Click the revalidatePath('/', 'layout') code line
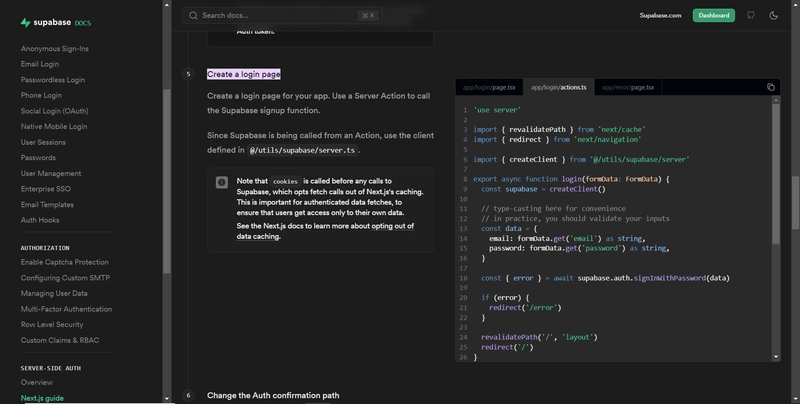 coord(539,337)
